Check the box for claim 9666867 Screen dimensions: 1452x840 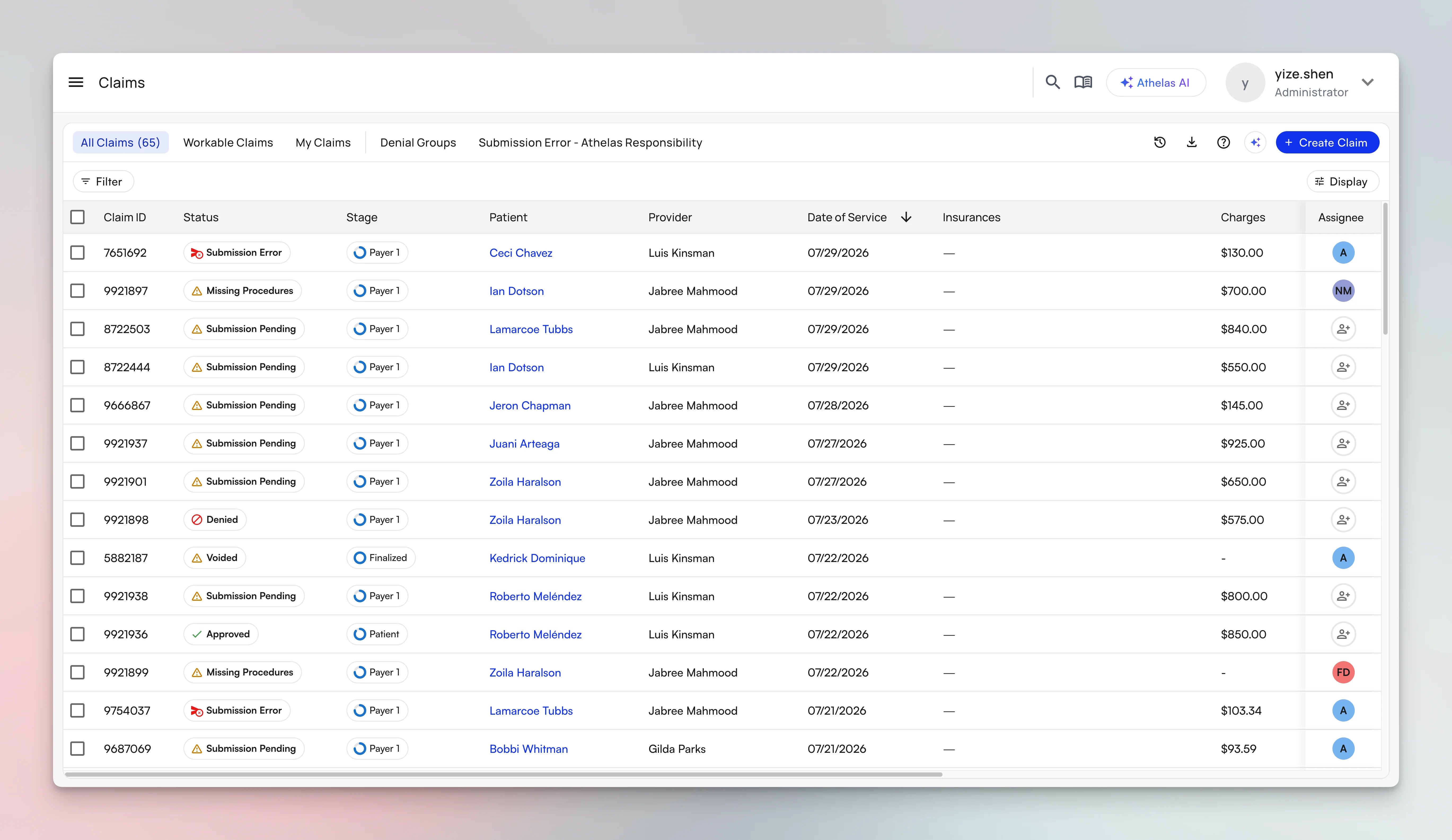coord(77,405)
